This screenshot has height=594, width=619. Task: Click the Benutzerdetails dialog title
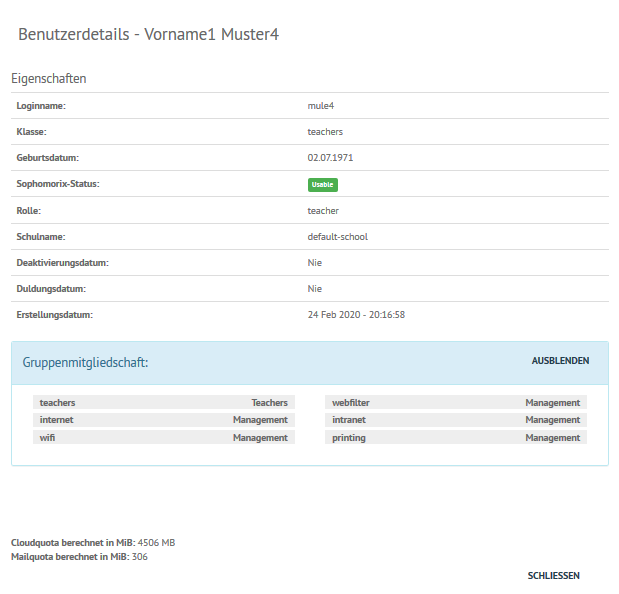pos(148,34)
